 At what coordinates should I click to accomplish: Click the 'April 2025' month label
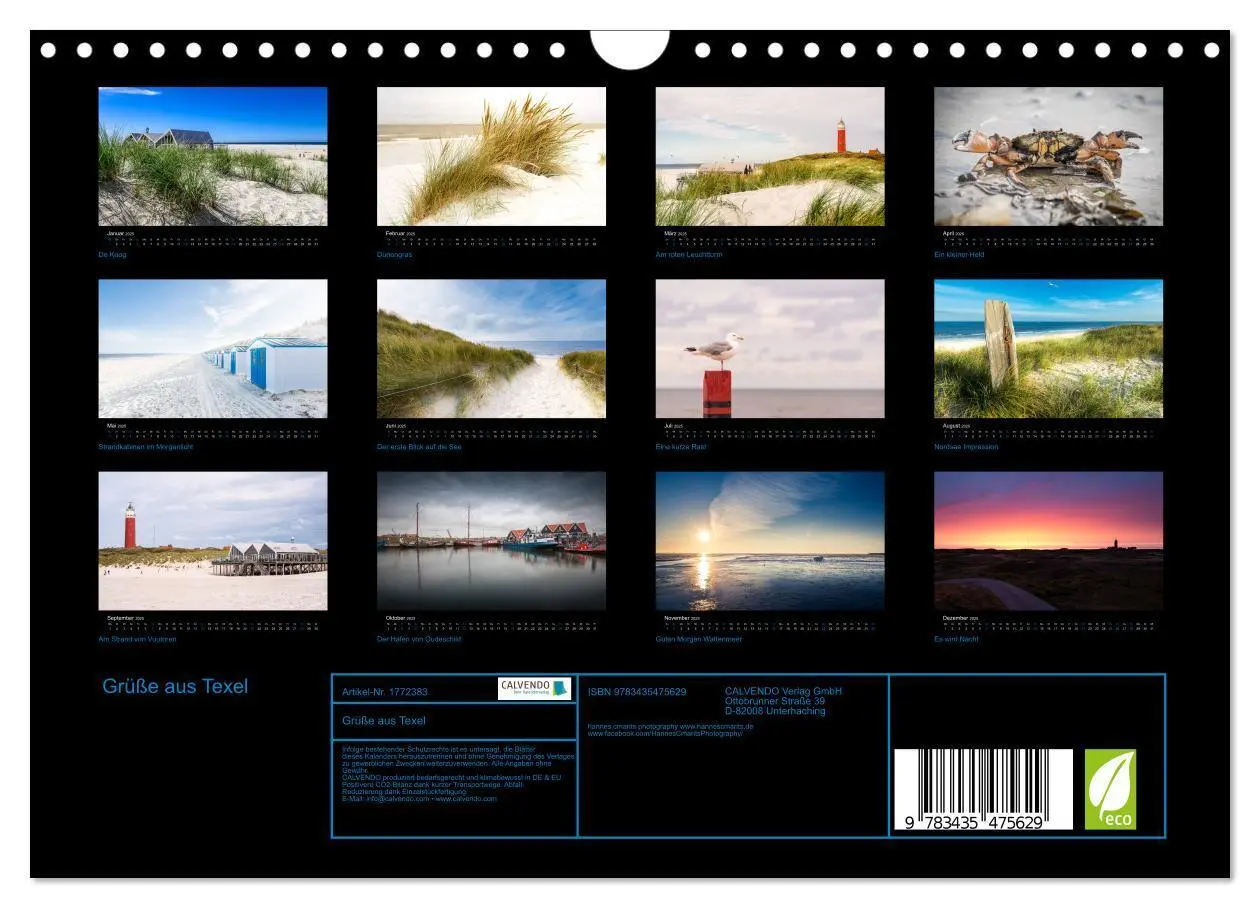[x=954, y=233]
